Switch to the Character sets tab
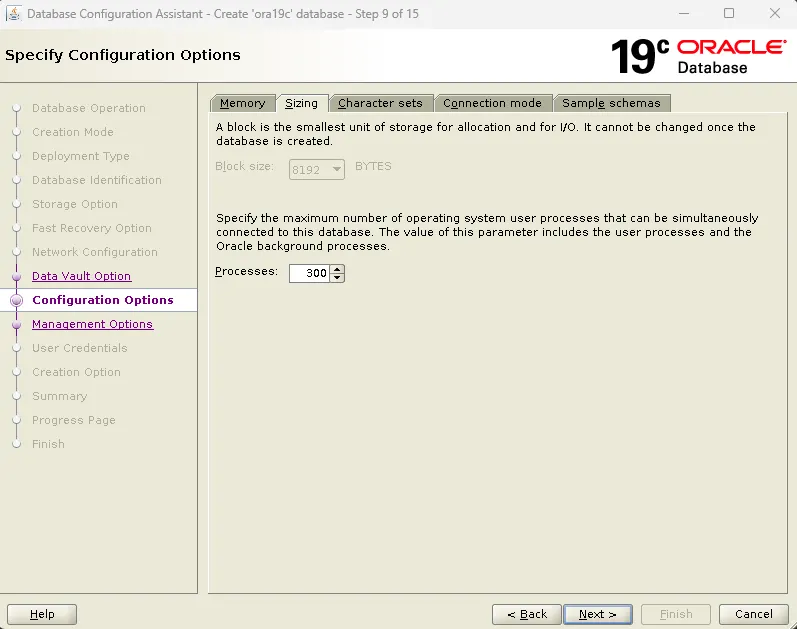The width and height of the screenshot is (797, 629). click(x=380, y=103)
